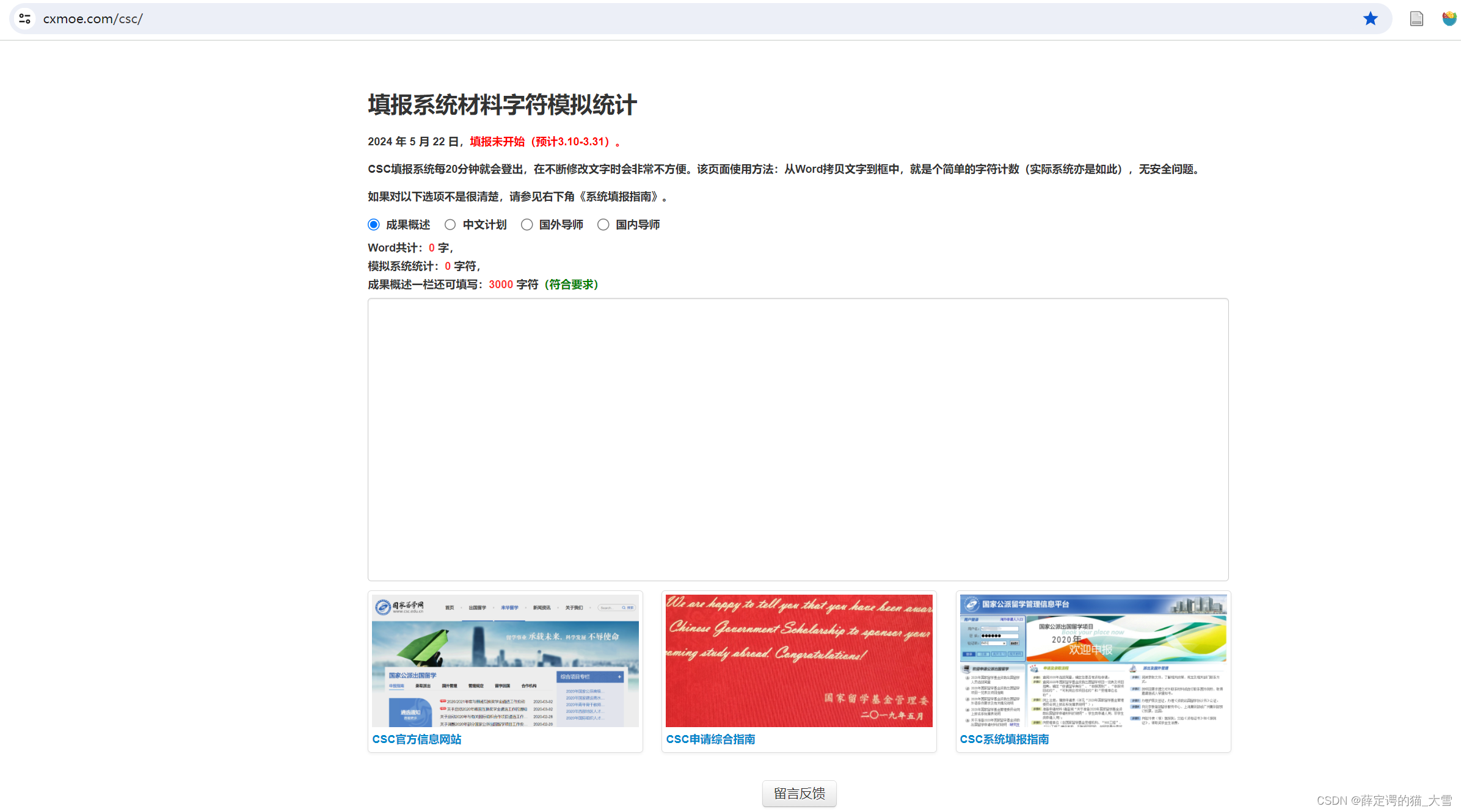Viewport: 1461px width, 812px height.
Task: Select the 成果概述 radio button
Action: tap(374, 225)
